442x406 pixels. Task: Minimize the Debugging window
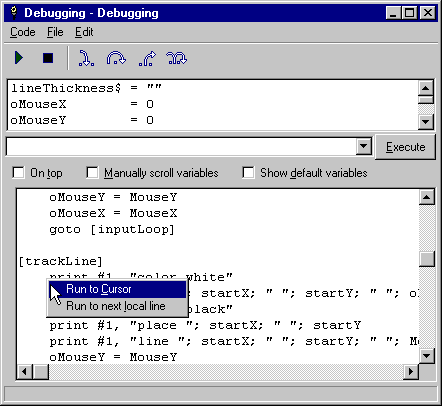393,13
